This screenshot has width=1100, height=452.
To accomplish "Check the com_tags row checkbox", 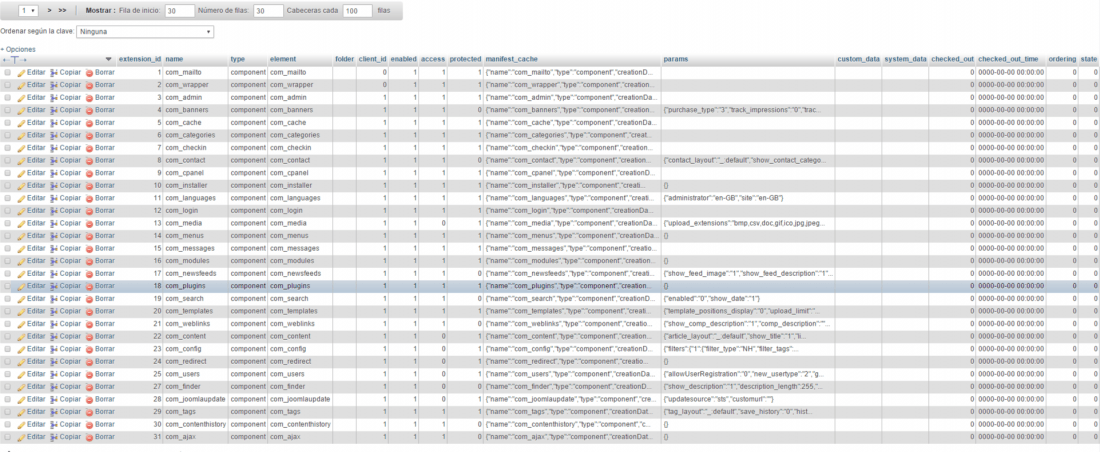I will click(x=8, y=413).
